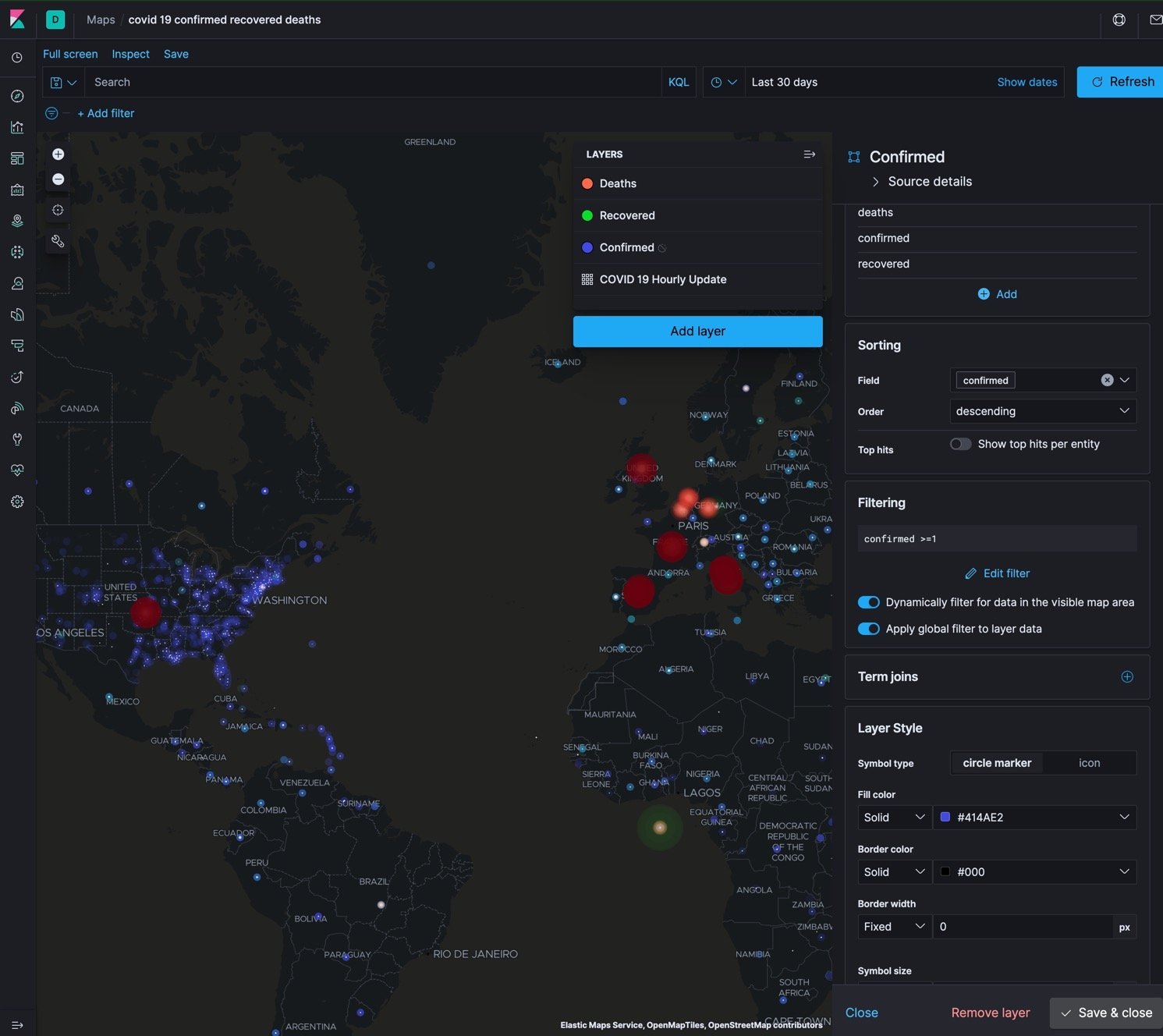
Task: Click the Add layer button
Action: [x=697, y=331]
